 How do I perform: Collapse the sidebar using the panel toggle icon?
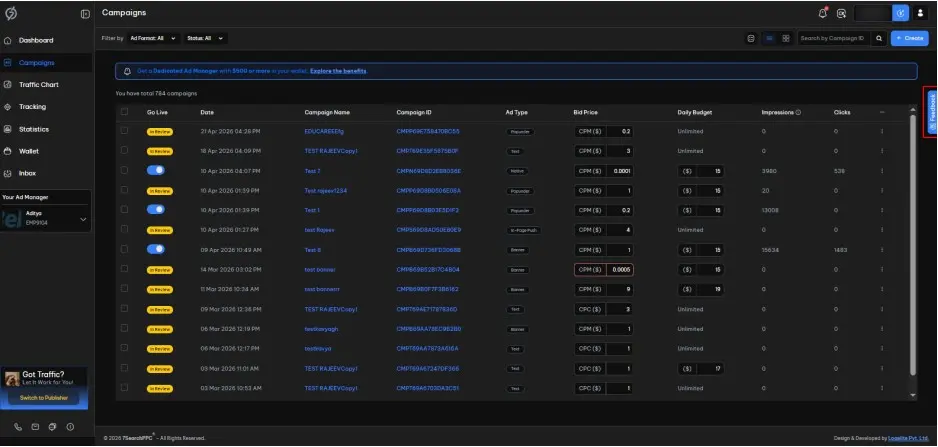click(x=85, y=14)
